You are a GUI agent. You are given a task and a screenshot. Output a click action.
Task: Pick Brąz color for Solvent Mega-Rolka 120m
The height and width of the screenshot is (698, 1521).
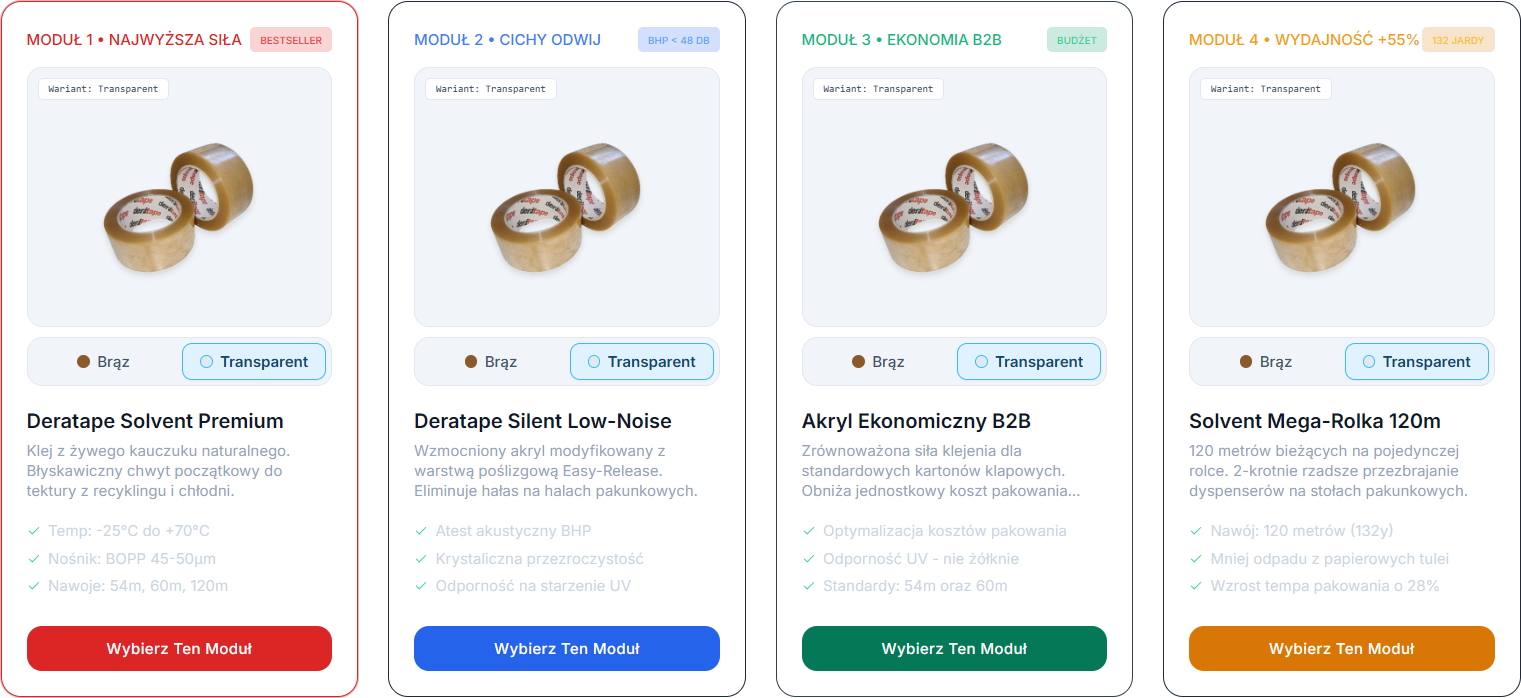click(x=1266, y=362)
